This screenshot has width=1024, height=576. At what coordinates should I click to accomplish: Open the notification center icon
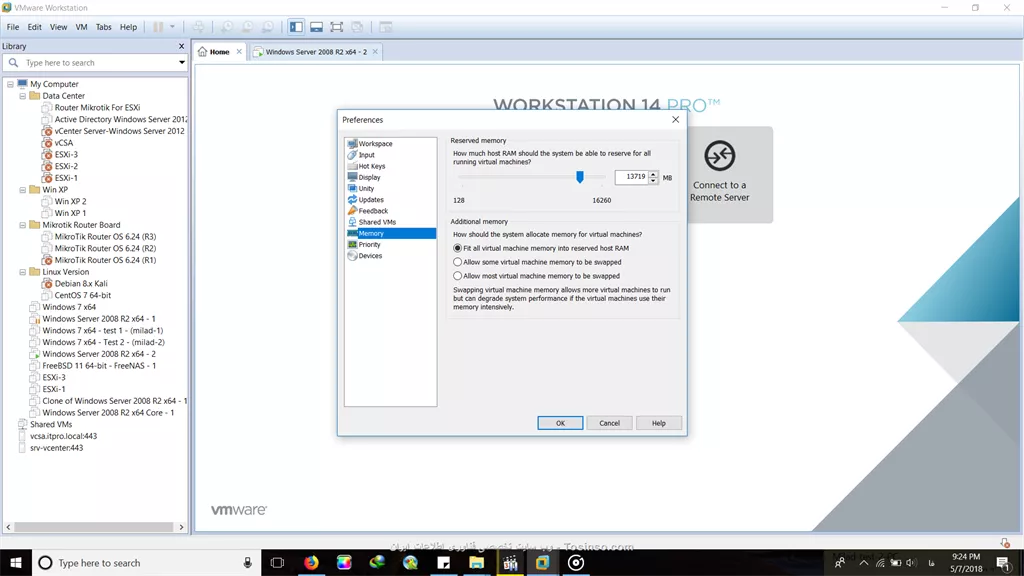pos(1003,562)
